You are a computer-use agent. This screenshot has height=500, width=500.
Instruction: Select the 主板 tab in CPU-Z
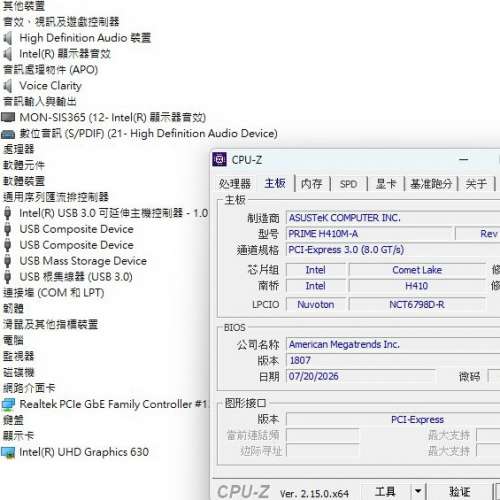coord(275,183)
